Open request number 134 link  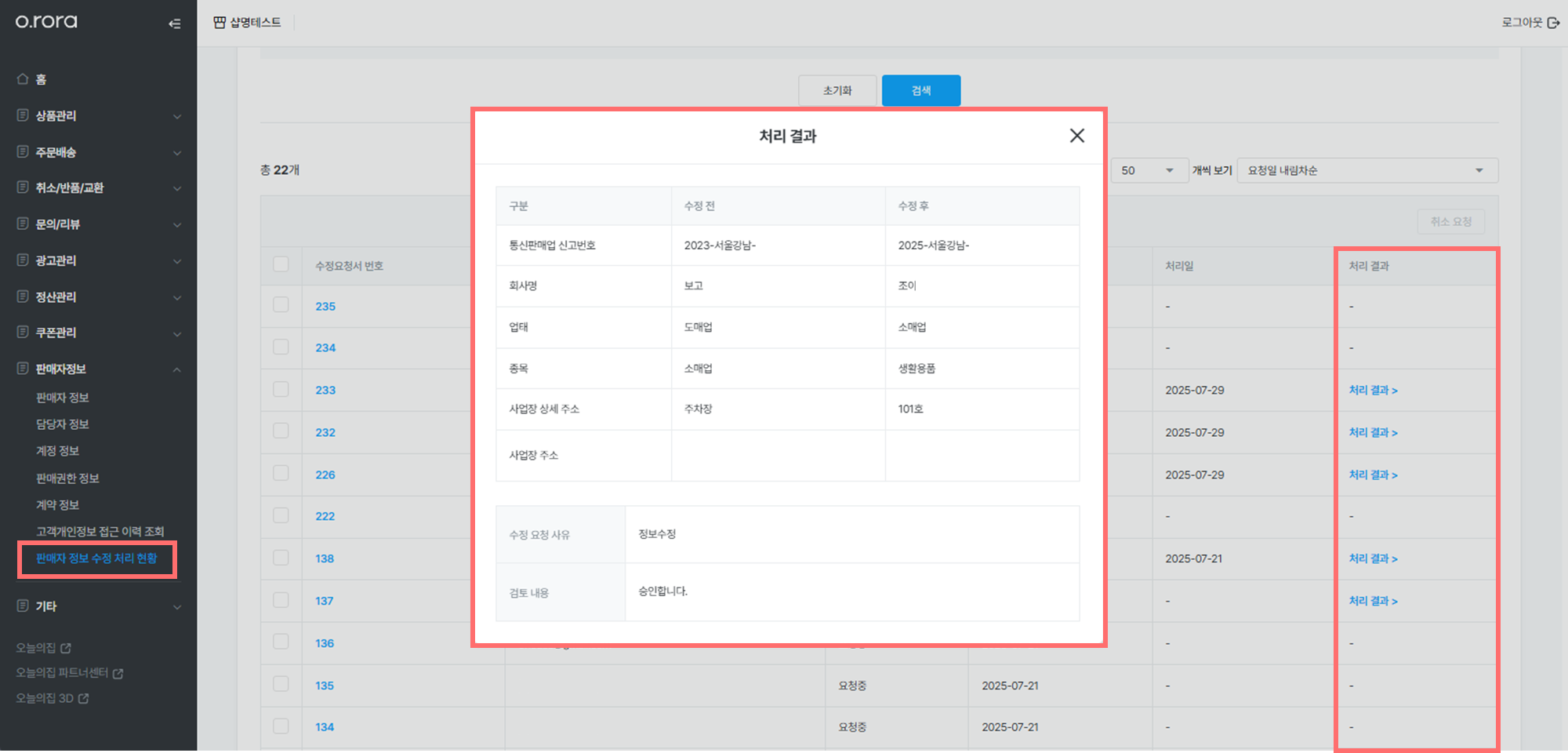pyautogui.click(x=325, y=727)
